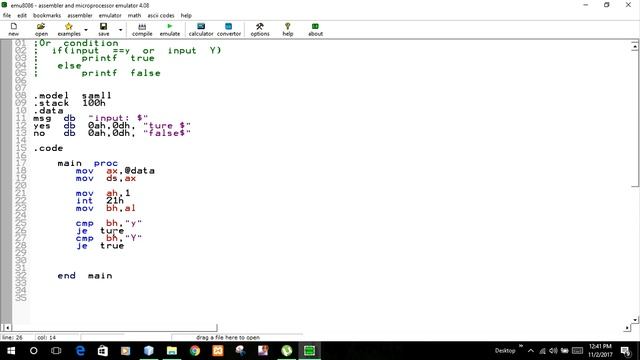
Task: Open the edit menu
Action: click(x=22, y=16)
